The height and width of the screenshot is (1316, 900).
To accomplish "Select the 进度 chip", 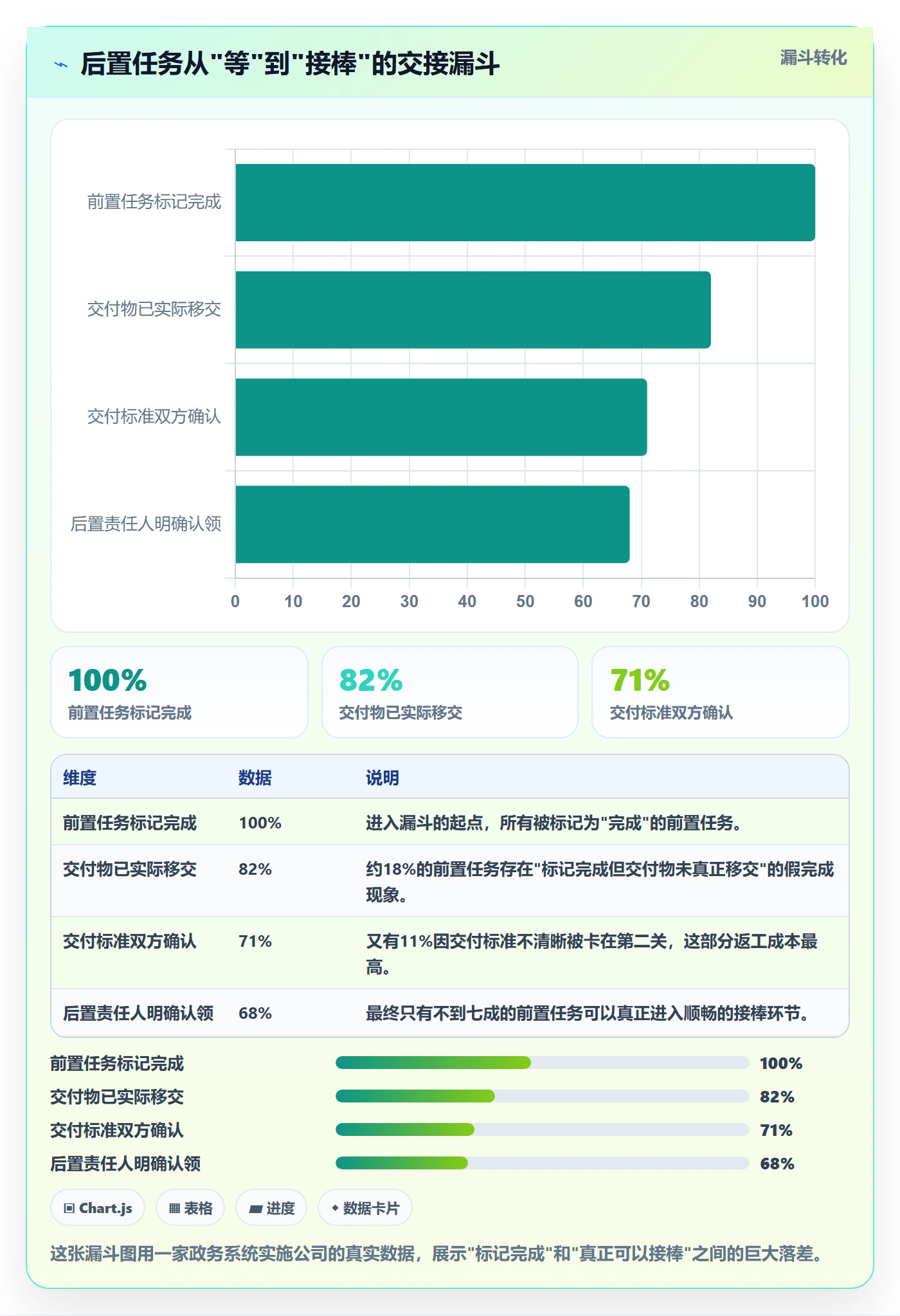I will [271, 1208].
